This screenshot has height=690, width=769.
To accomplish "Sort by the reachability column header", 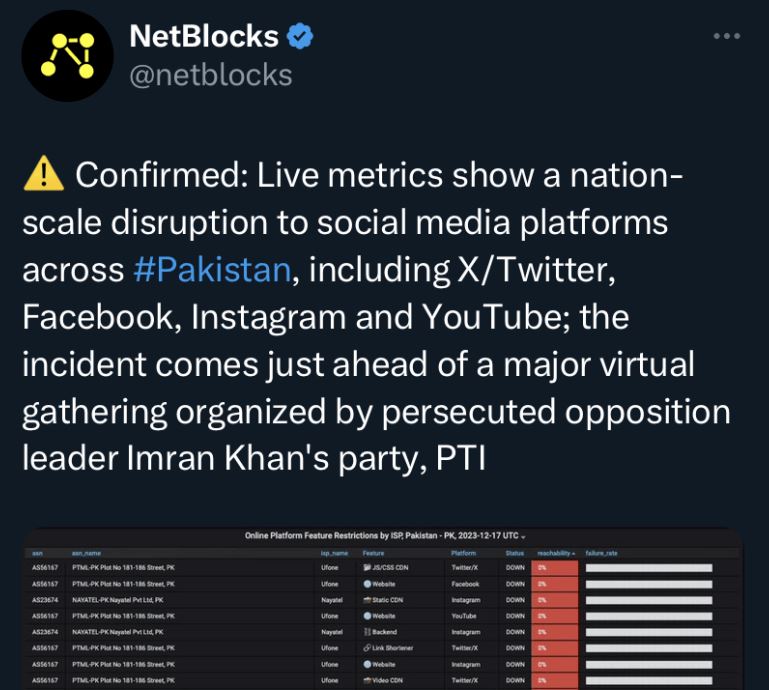I will pyautogui.click(x=556, y=552).
